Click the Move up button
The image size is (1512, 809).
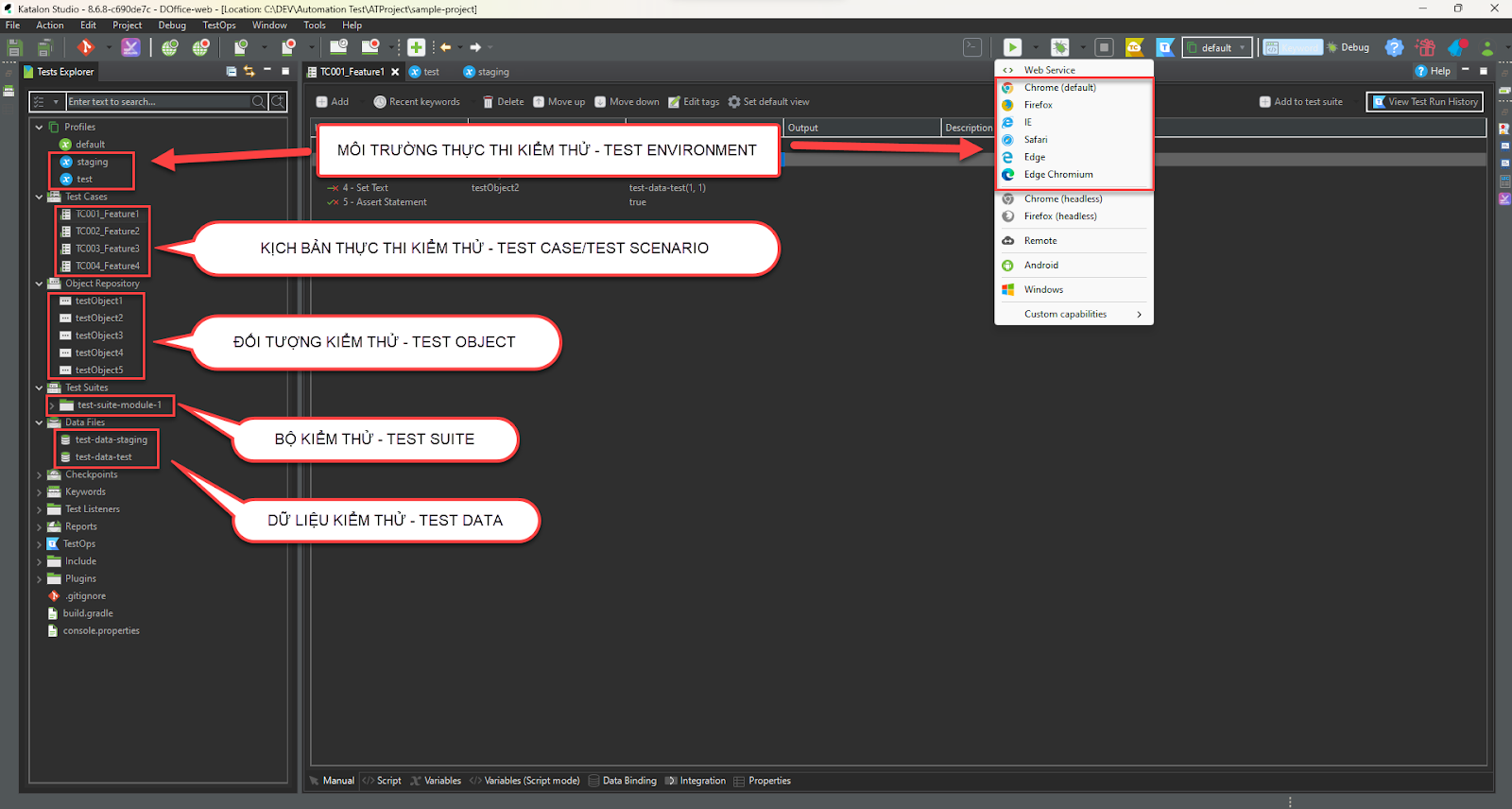coord(559,102)
